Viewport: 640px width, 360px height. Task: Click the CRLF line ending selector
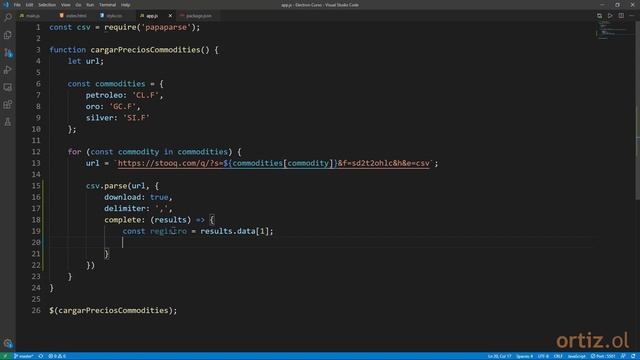point(558,356)
